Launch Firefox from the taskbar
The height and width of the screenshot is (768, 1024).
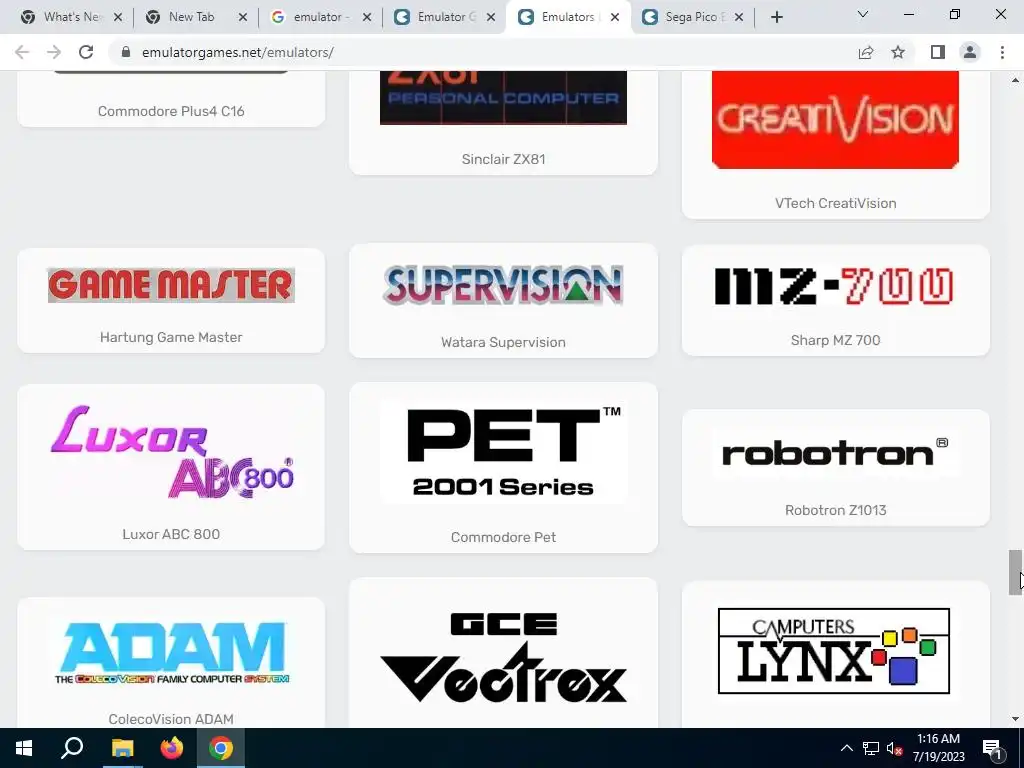point(172,748)
